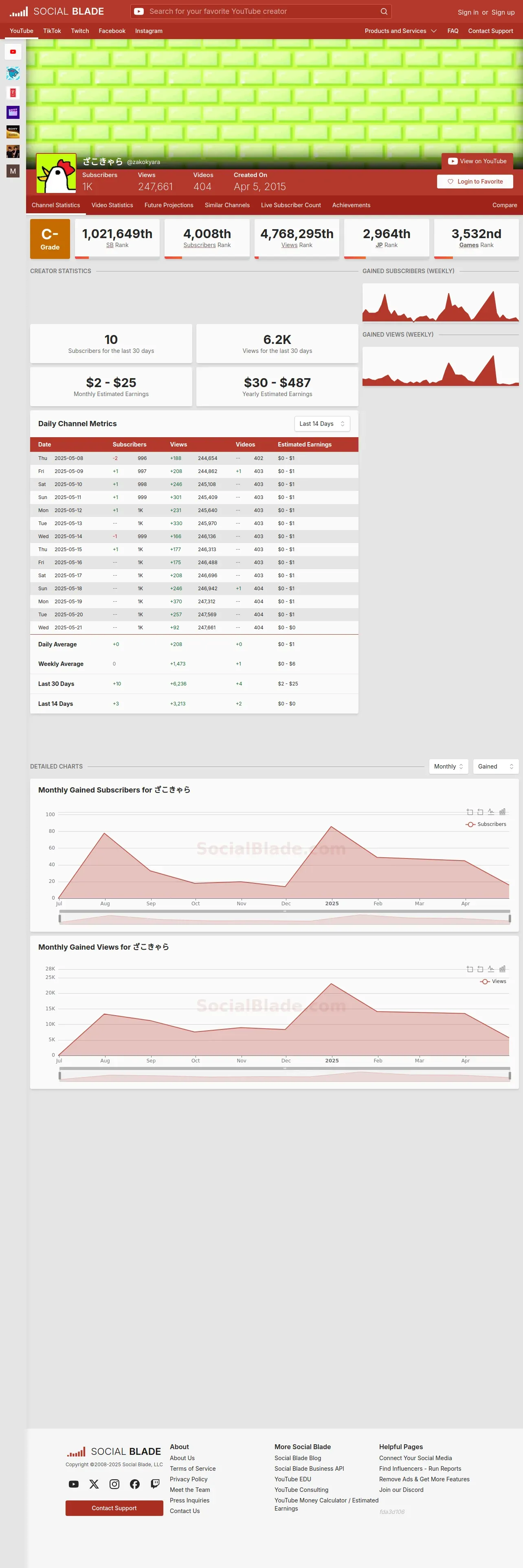Screen dimensions: 523x1568
Task: Click the Login to Favorite button
Action: point(475,182)
